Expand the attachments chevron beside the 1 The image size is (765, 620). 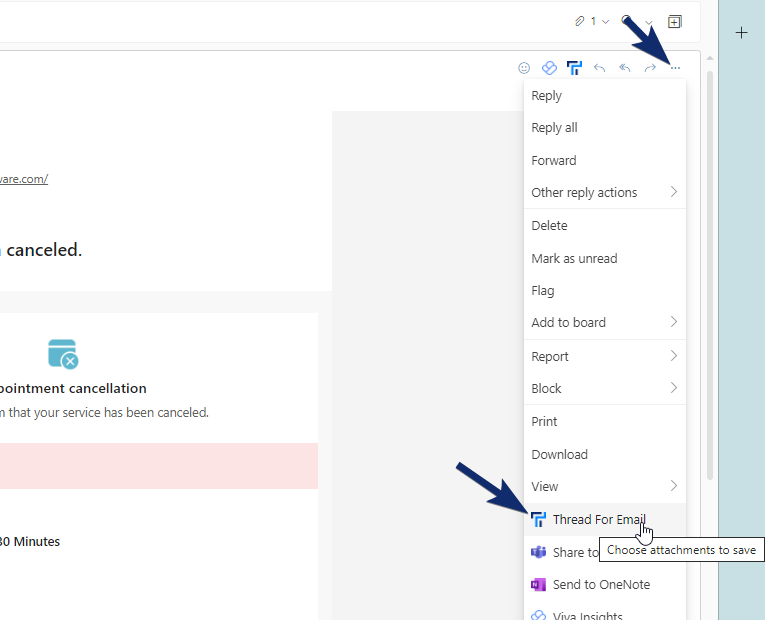click(x=605, y=21)
